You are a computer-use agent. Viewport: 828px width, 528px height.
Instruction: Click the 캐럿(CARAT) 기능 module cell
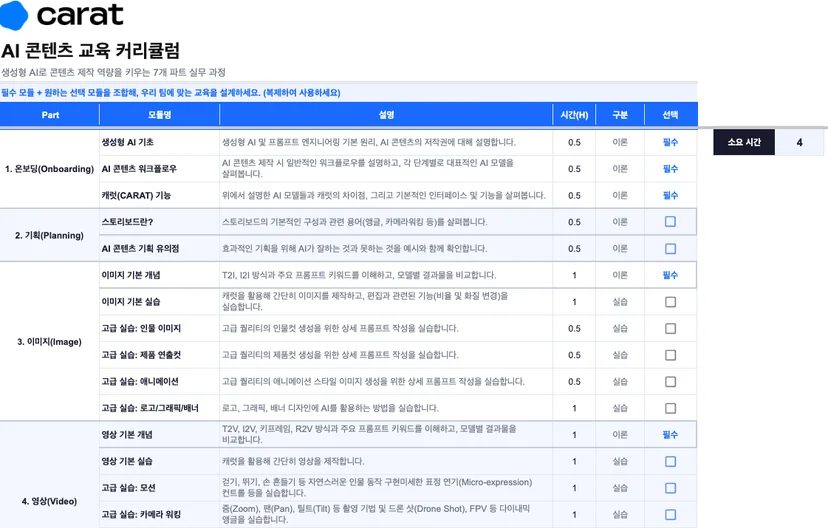(159, 195)
